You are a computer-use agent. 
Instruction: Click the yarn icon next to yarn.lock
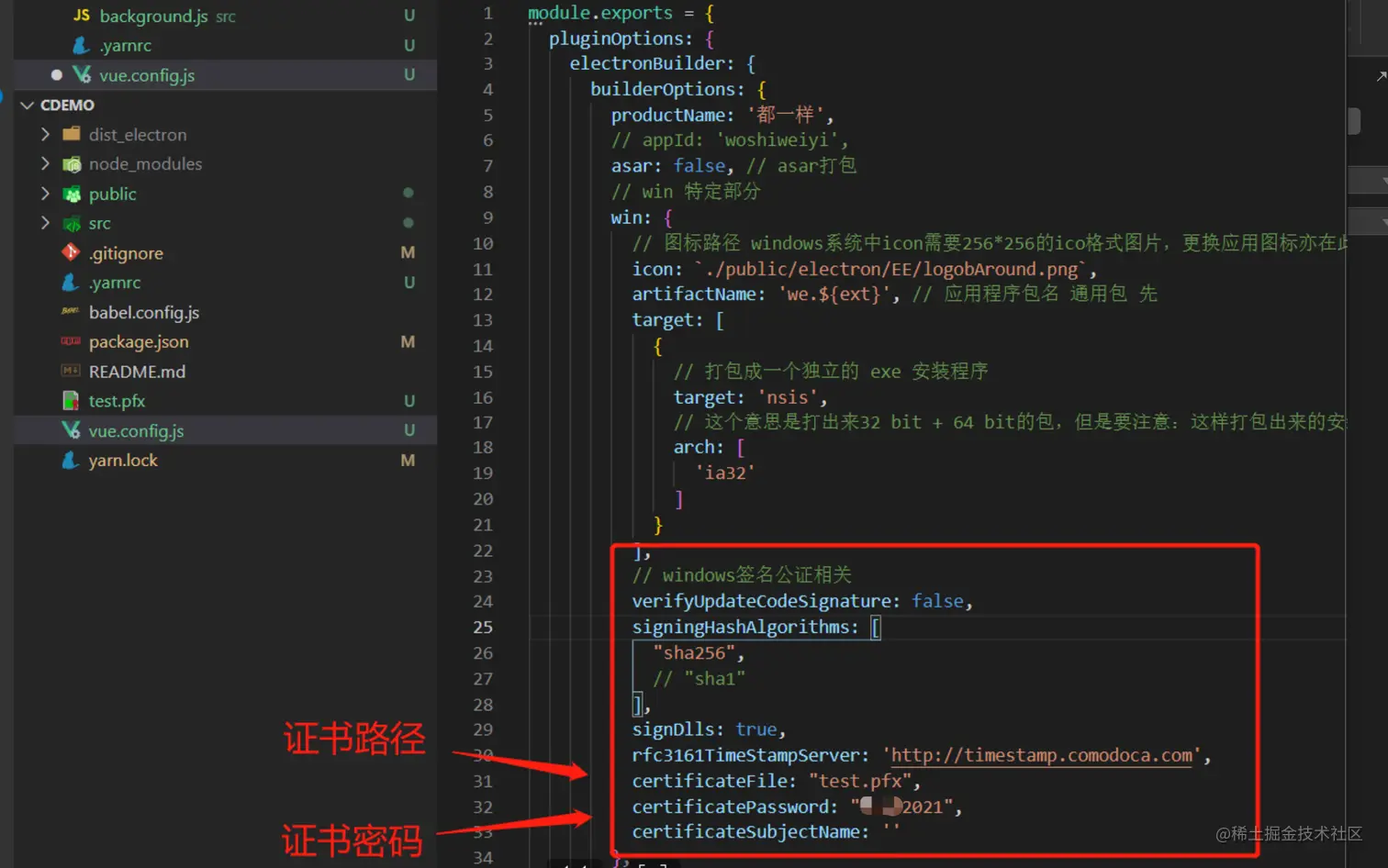coord(71,460)
